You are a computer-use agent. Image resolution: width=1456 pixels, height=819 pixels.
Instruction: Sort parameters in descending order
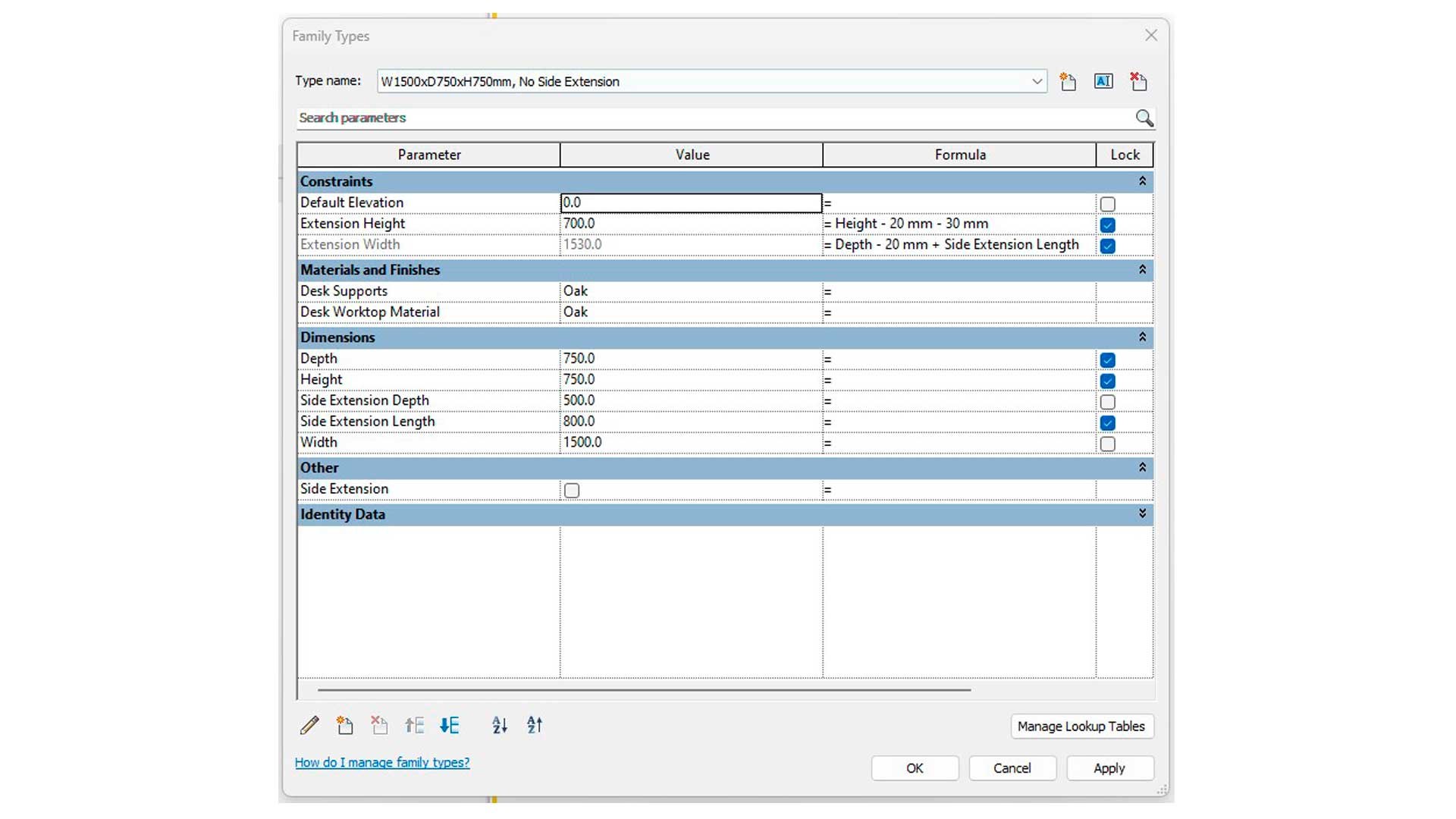click(x=535, y=726)
